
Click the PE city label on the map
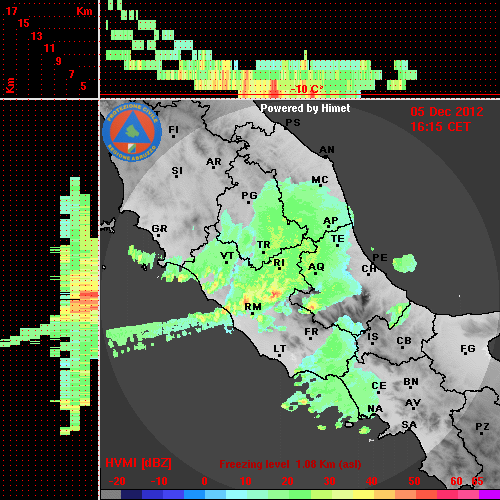click(380, 257)
